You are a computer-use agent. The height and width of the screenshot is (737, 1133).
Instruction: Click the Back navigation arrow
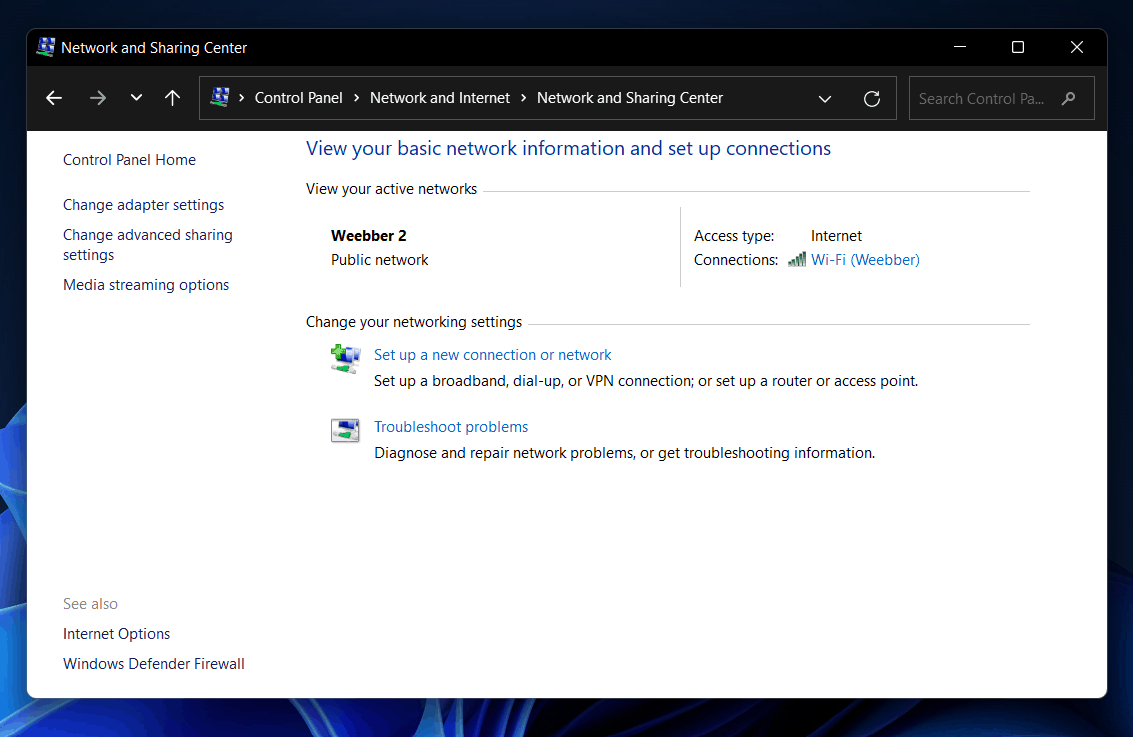point(54,98)
